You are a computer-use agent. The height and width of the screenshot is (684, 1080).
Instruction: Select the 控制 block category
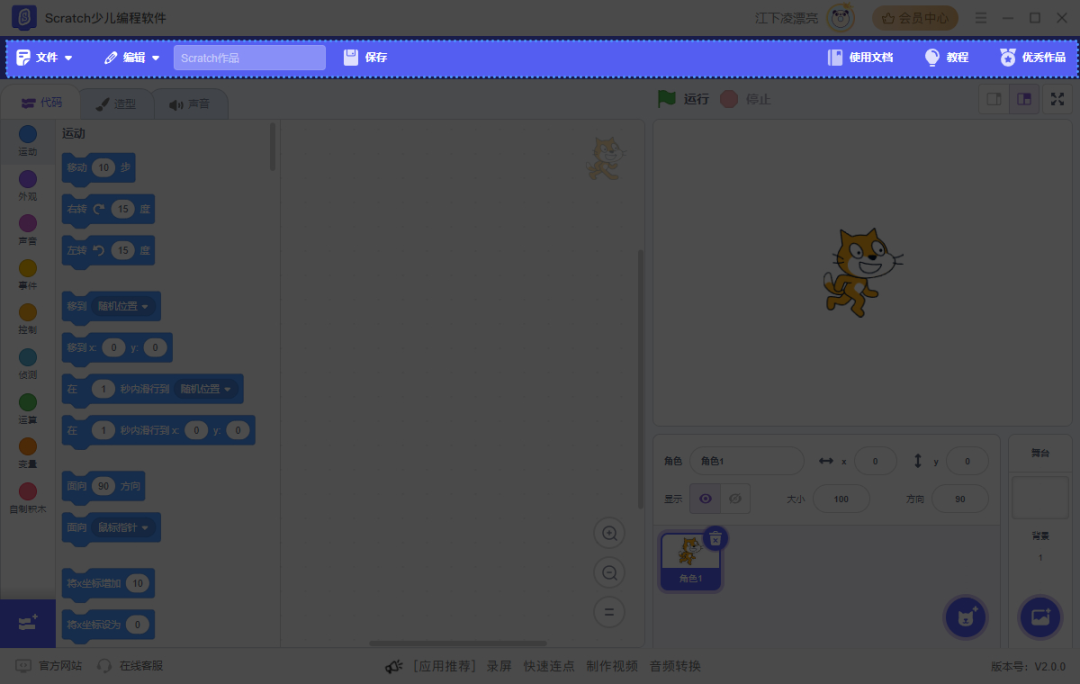coord(28,320)
